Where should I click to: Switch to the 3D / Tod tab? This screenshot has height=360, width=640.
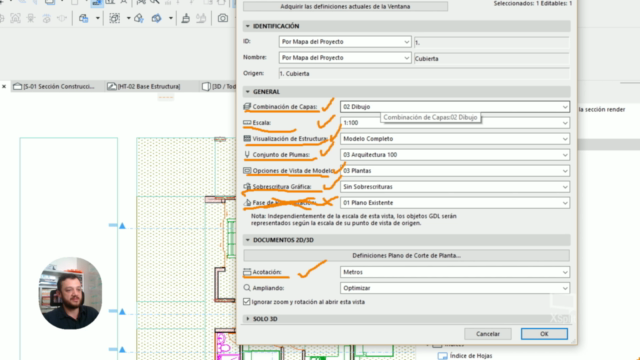(x=219, y=86)
